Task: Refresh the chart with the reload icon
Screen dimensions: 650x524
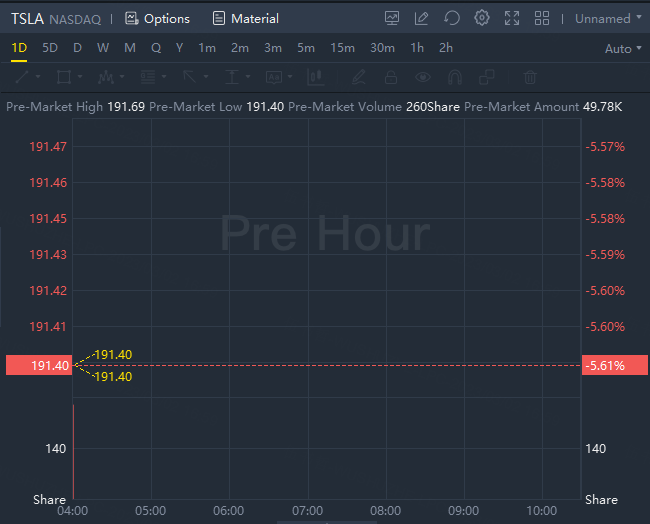Action: click(x=452, y=18)
